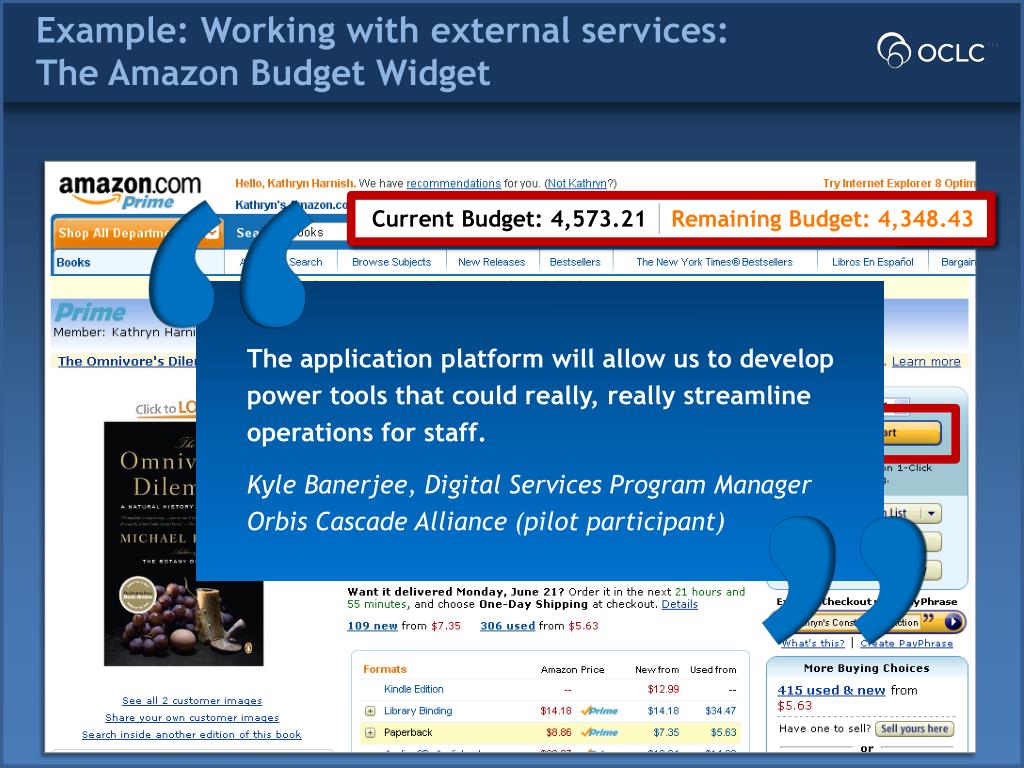
Task: Click Prime badge in Library Binding row
Action: pos(599,711)
